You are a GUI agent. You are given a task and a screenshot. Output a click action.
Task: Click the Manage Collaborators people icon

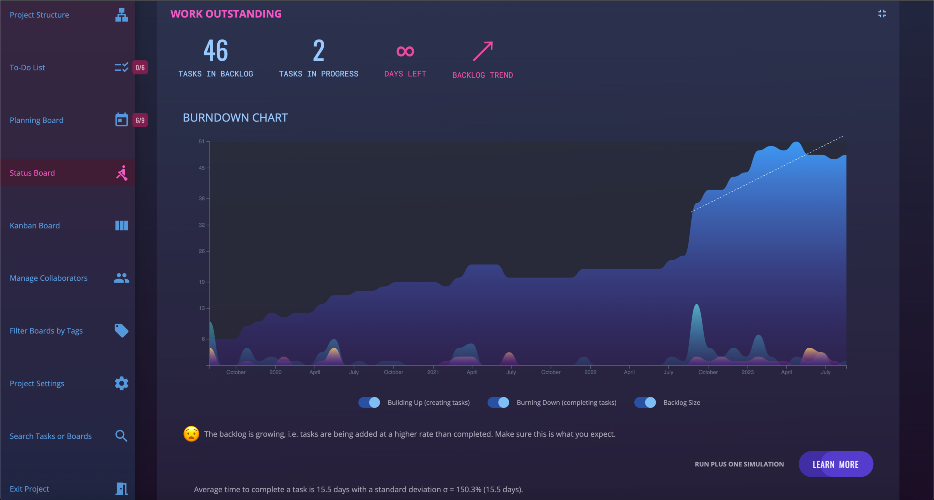[122, 278]
